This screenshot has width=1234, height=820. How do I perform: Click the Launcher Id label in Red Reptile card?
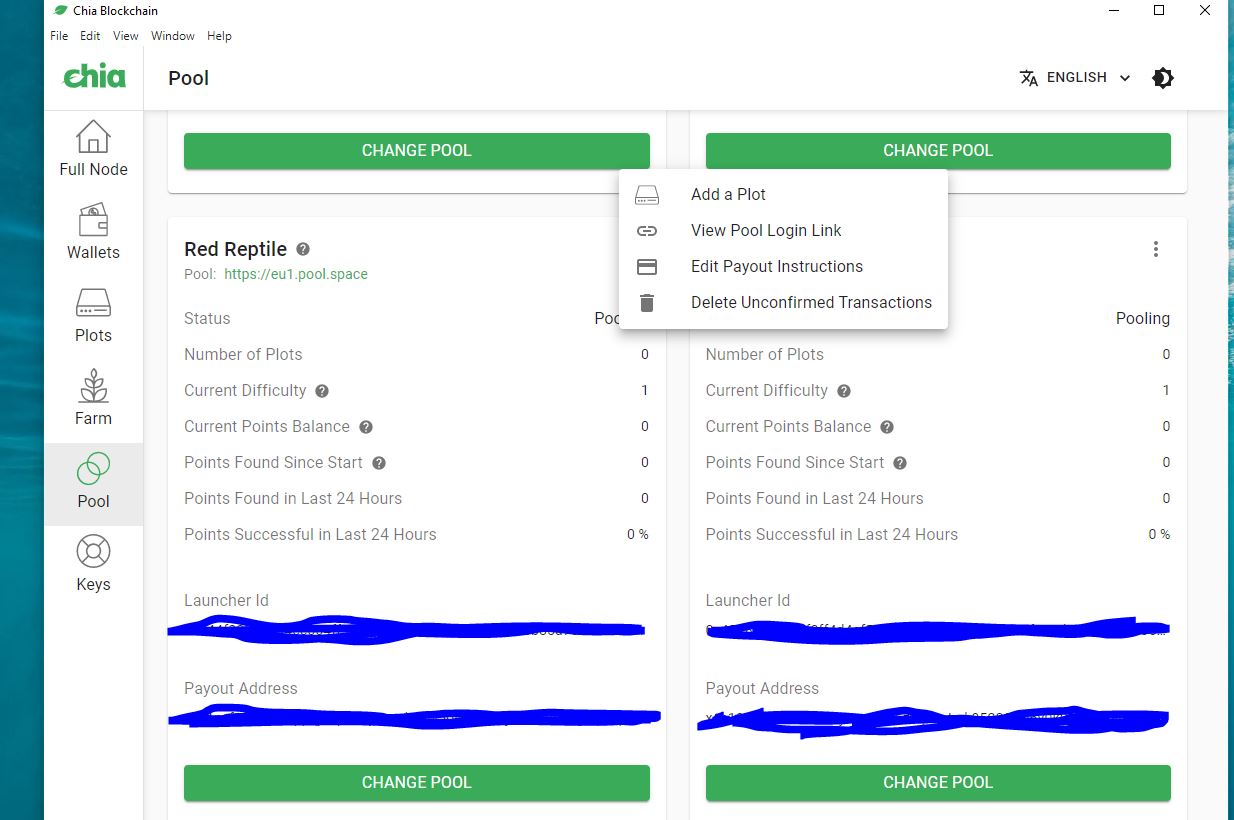point(226,600)
